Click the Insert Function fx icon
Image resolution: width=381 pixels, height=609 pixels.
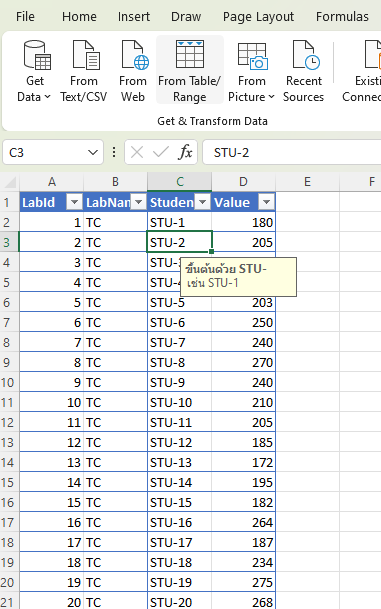[x=185, y=152]
